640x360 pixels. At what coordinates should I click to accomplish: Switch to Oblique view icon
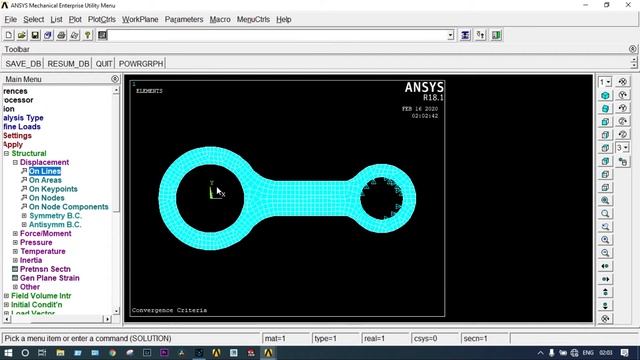605,109
